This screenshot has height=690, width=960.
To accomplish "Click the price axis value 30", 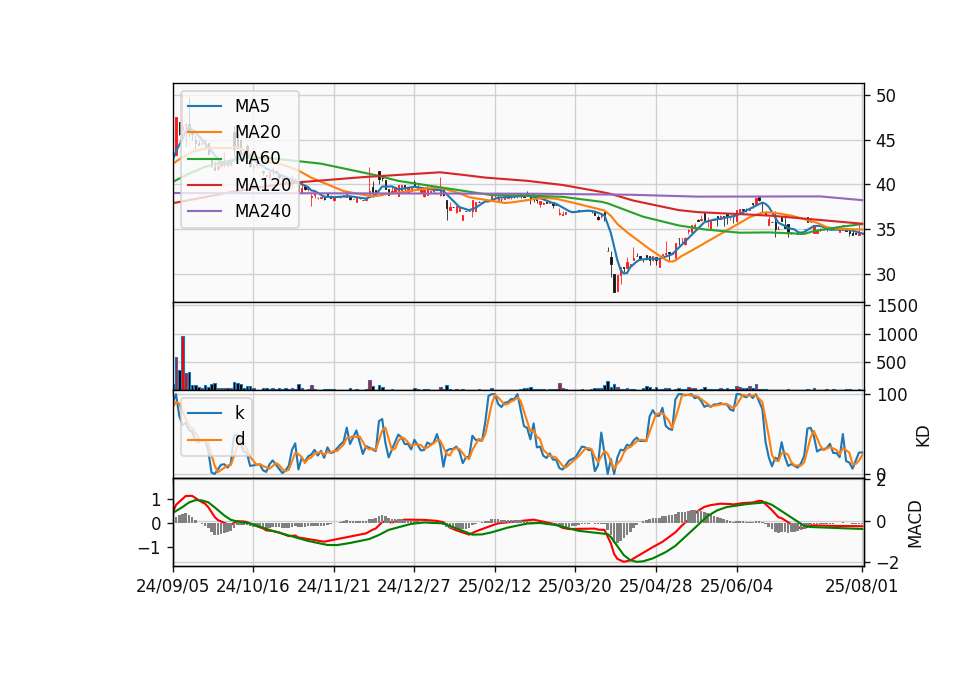I will [885, 275].
